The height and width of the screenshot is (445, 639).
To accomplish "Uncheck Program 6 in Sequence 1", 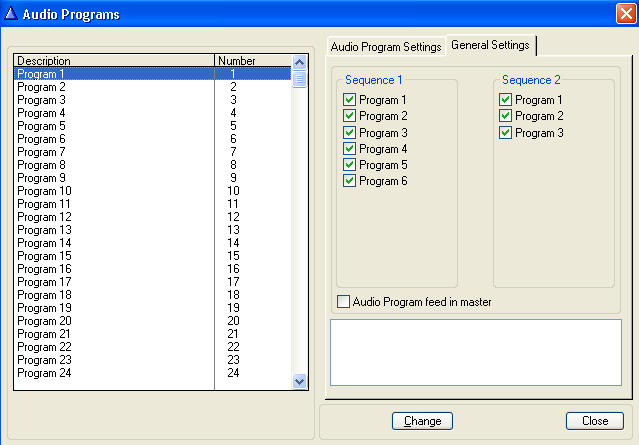I will coord(349,181).
